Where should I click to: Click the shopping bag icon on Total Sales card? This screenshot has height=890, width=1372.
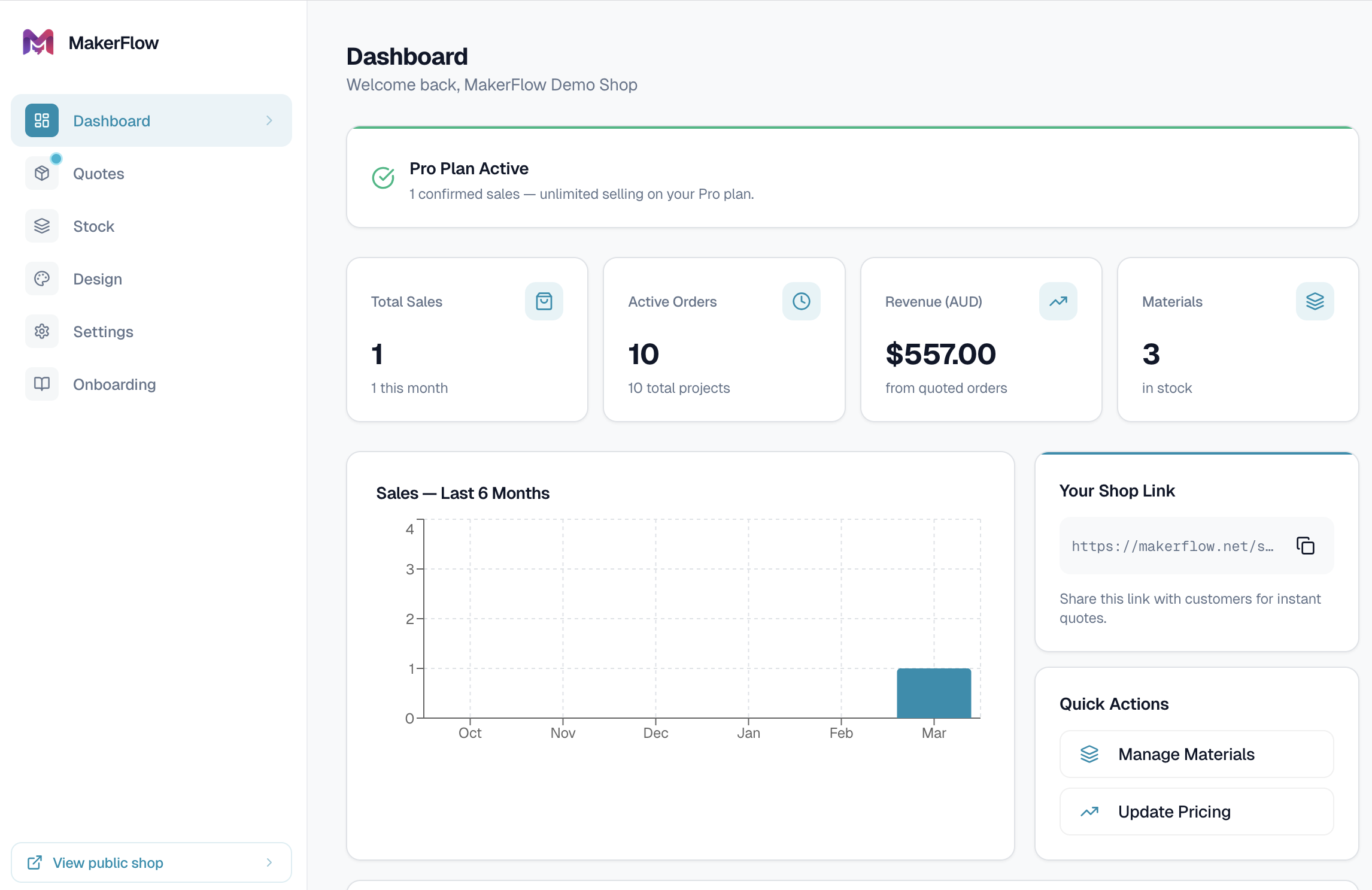tap(544, 301)
